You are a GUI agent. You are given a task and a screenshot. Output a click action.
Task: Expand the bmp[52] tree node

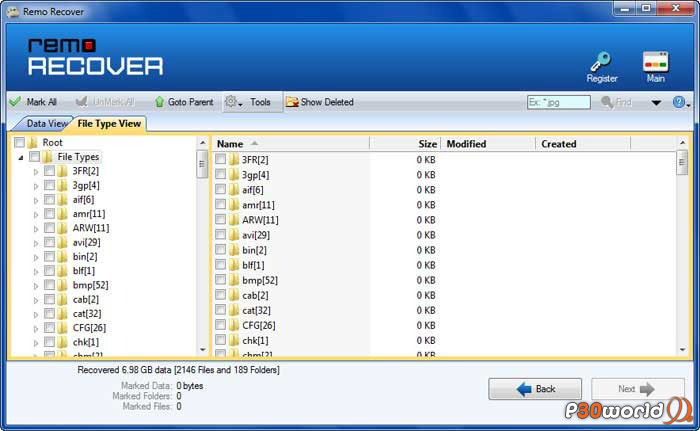click(x=36, y=286)
